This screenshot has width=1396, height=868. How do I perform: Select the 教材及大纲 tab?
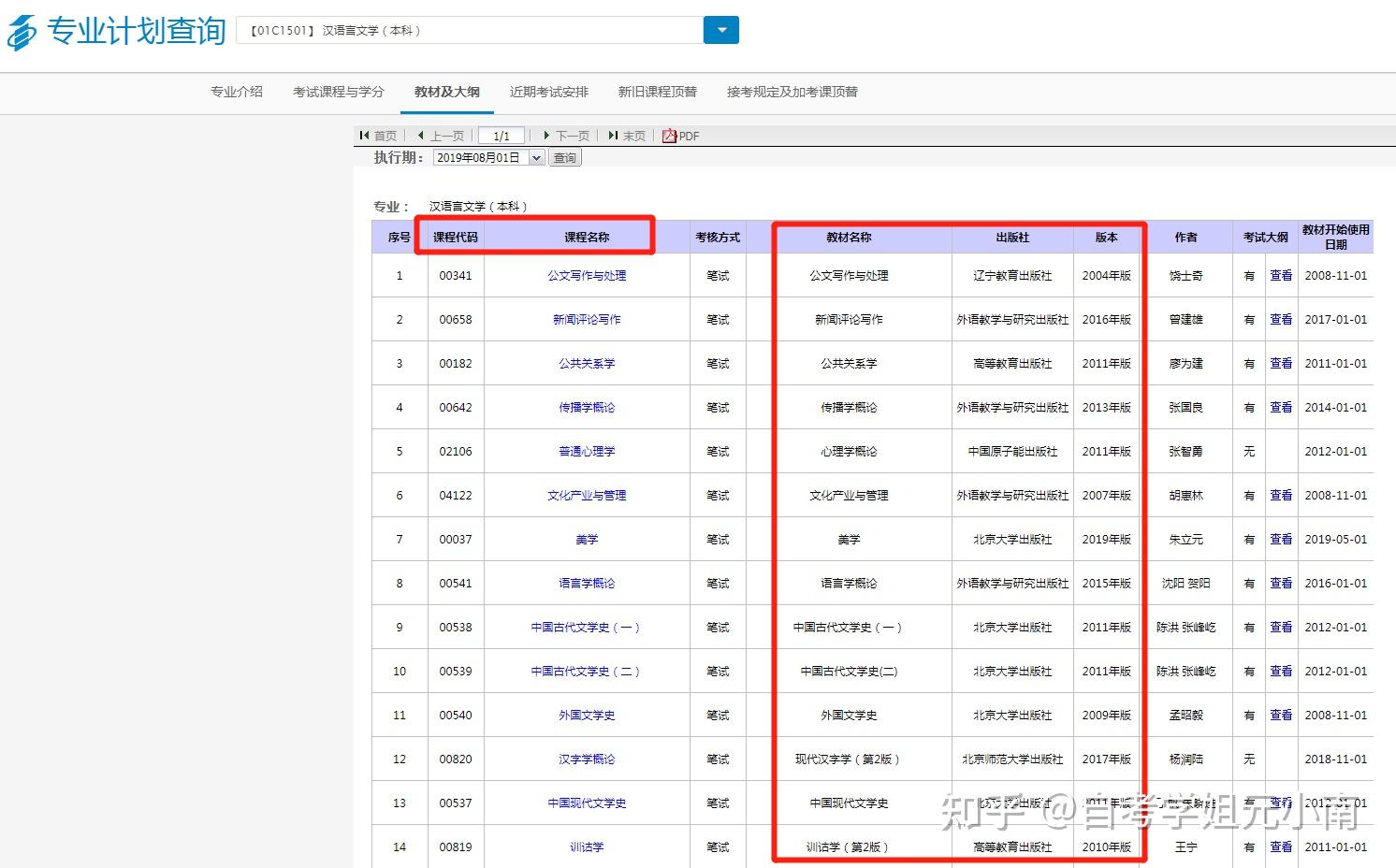click(447, 92)
